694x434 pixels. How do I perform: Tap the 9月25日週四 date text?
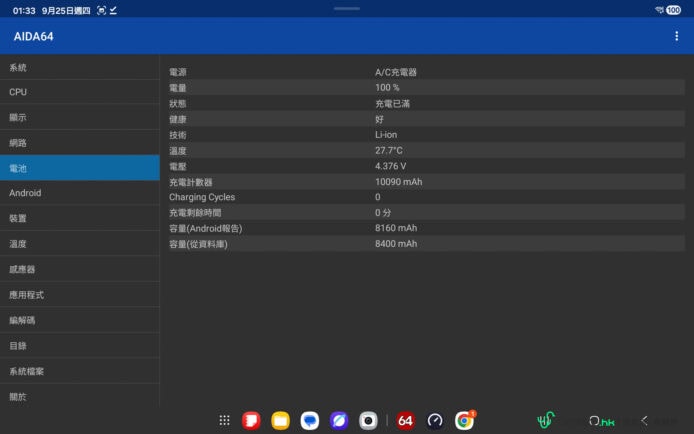(66, 11)
